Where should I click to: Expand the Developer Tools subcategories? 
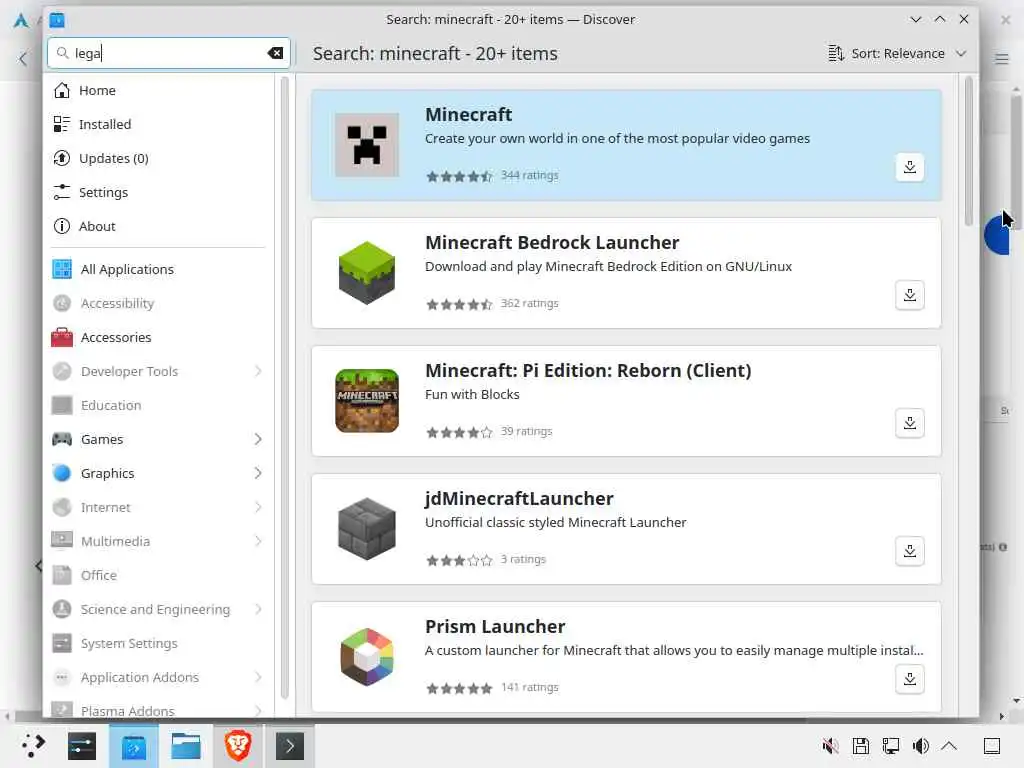point(258,371)
